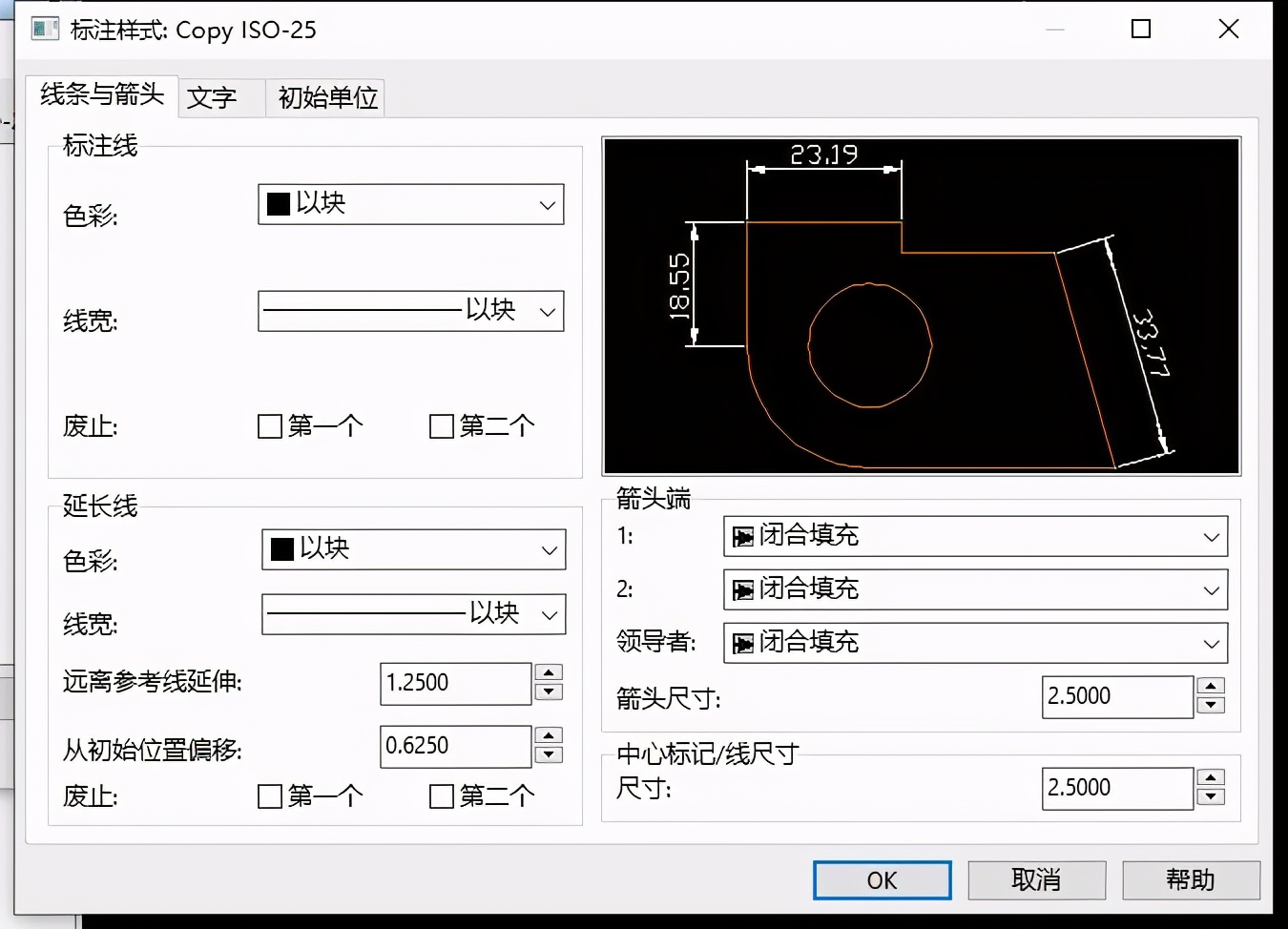
Task: Click black color swatch in 延长线 色彩
Action: [282, 549]
